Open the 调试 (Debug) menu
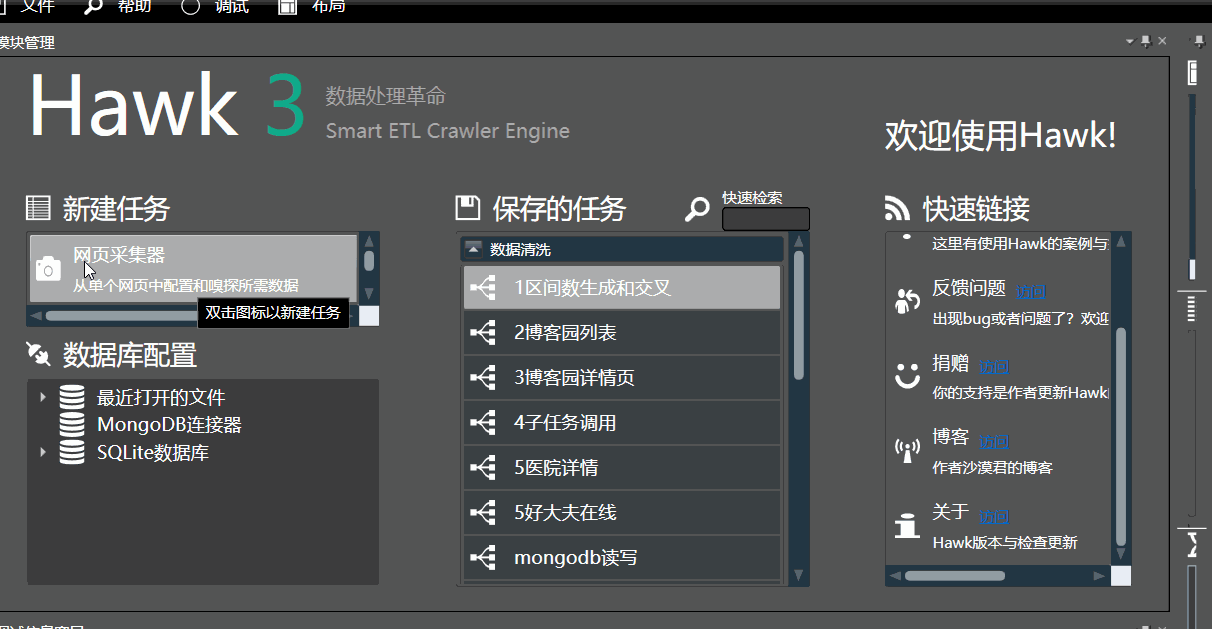Image resolution: width=1212 pixels, height=629 pixels. (231, 7)
